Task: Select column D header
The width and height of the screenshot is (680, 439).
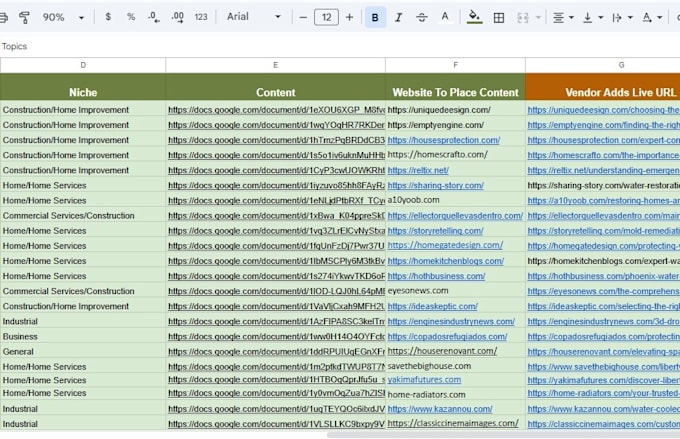Action: click(83, 65)
